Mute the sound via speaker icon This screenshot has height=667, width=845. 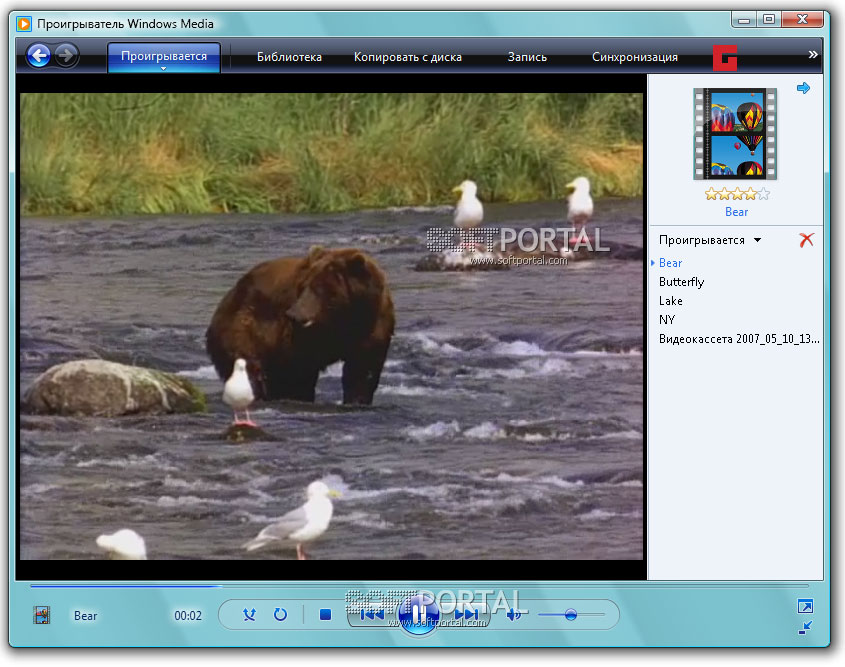coord(514,615)
